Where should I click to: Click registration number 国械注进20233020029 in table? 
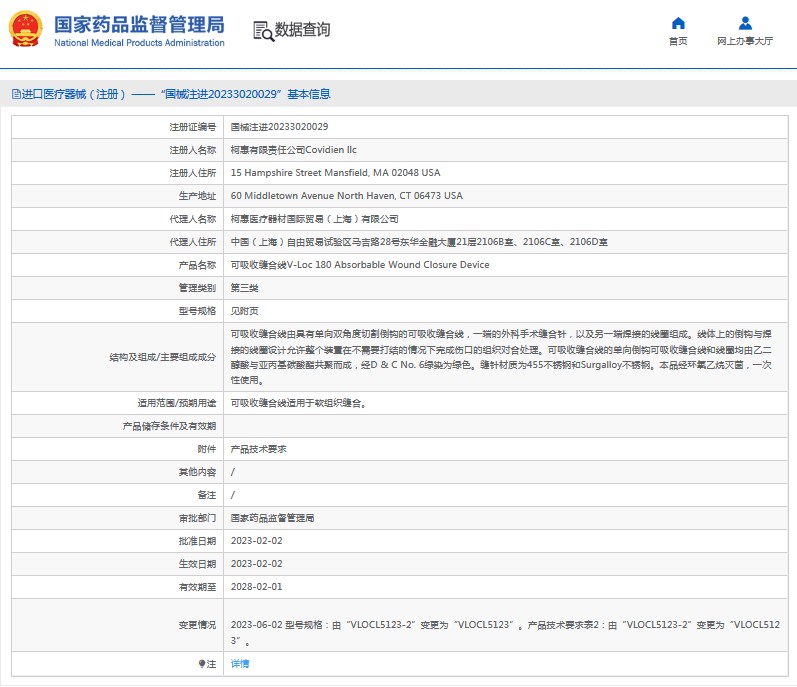pyautogui.click(x=279, y=127)
